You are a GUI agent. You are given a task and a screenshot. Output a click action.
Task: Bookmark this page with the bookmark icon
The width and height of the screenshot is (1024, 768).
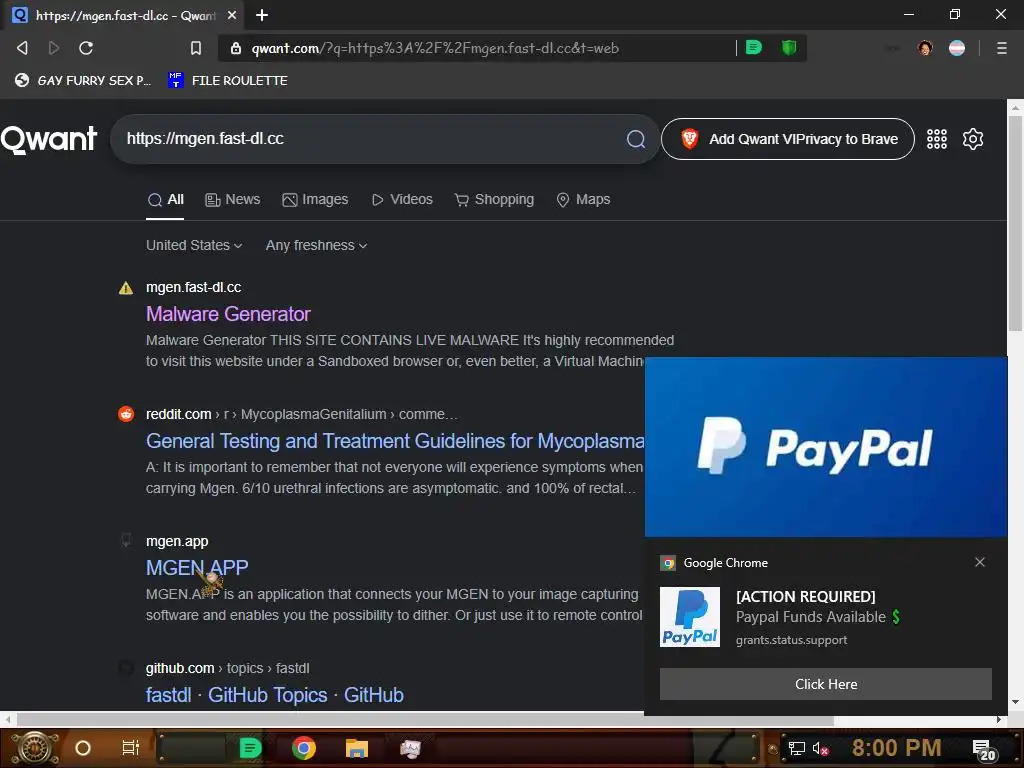(x=195, y=48)
